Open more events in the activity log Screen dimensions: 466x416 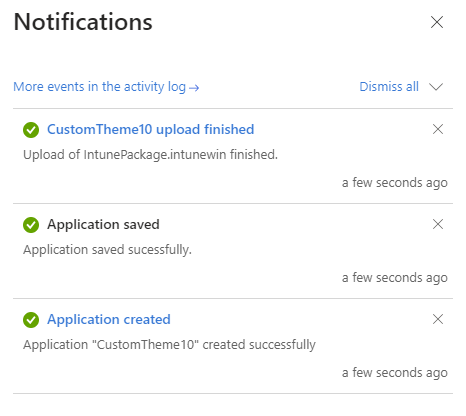pos(106,87)
